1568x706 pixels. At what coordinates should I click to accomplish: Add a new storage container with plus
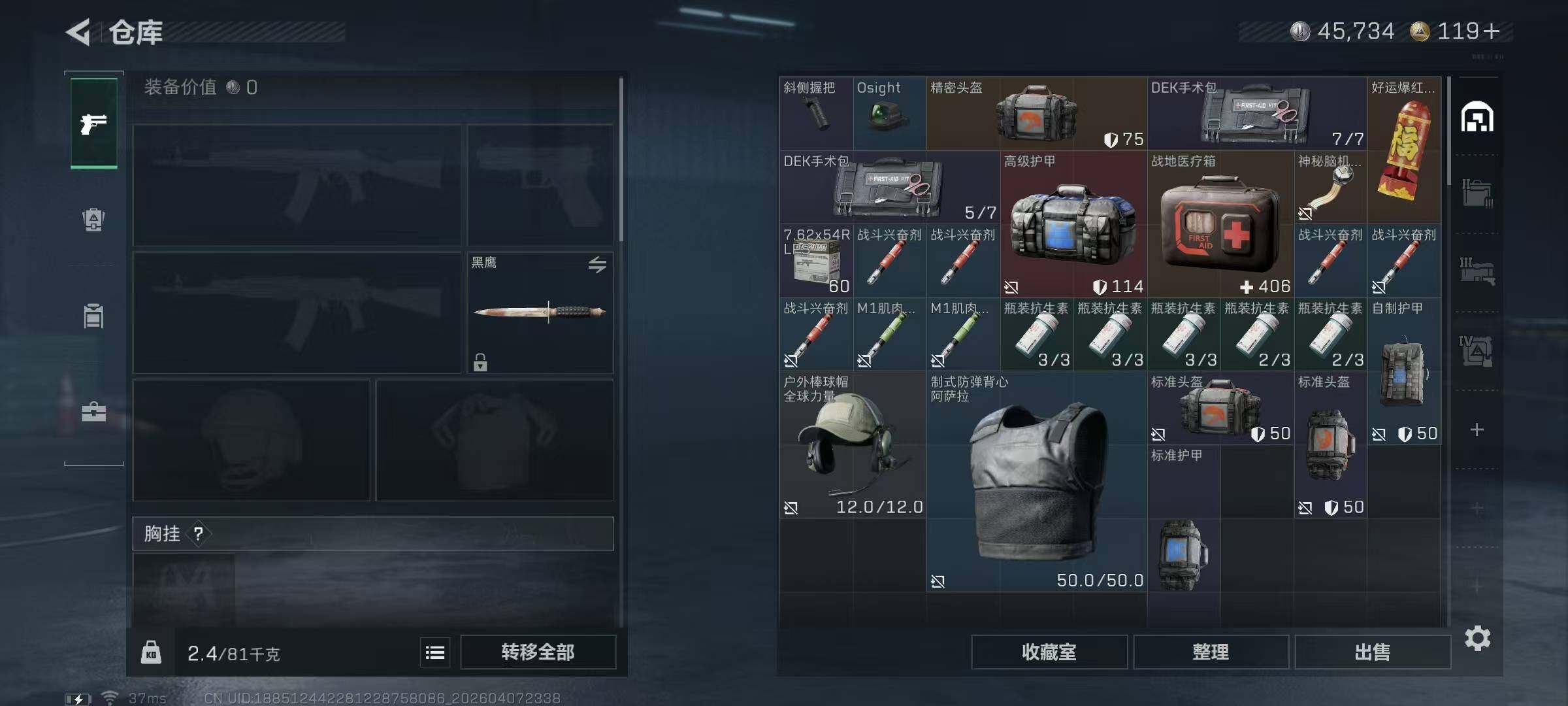coord(1477,429)
